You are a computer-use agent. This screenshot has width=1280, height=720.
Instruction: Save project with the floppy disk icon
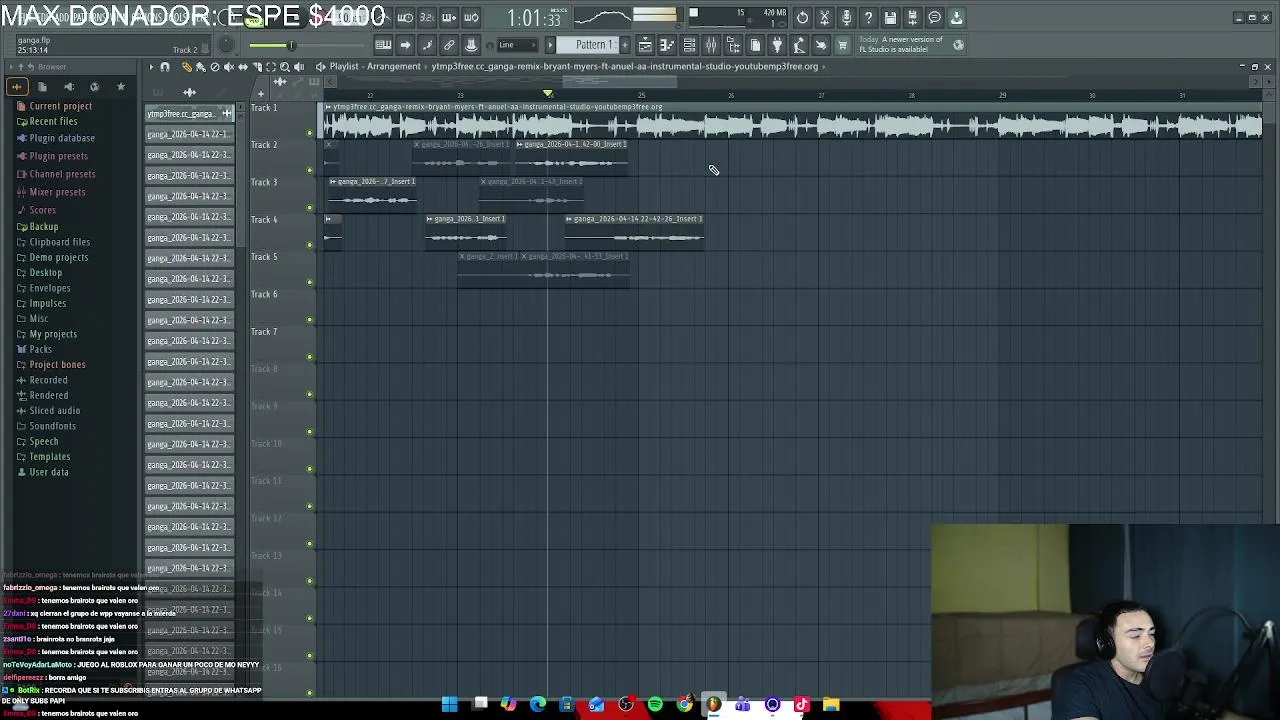click(890, 17)
